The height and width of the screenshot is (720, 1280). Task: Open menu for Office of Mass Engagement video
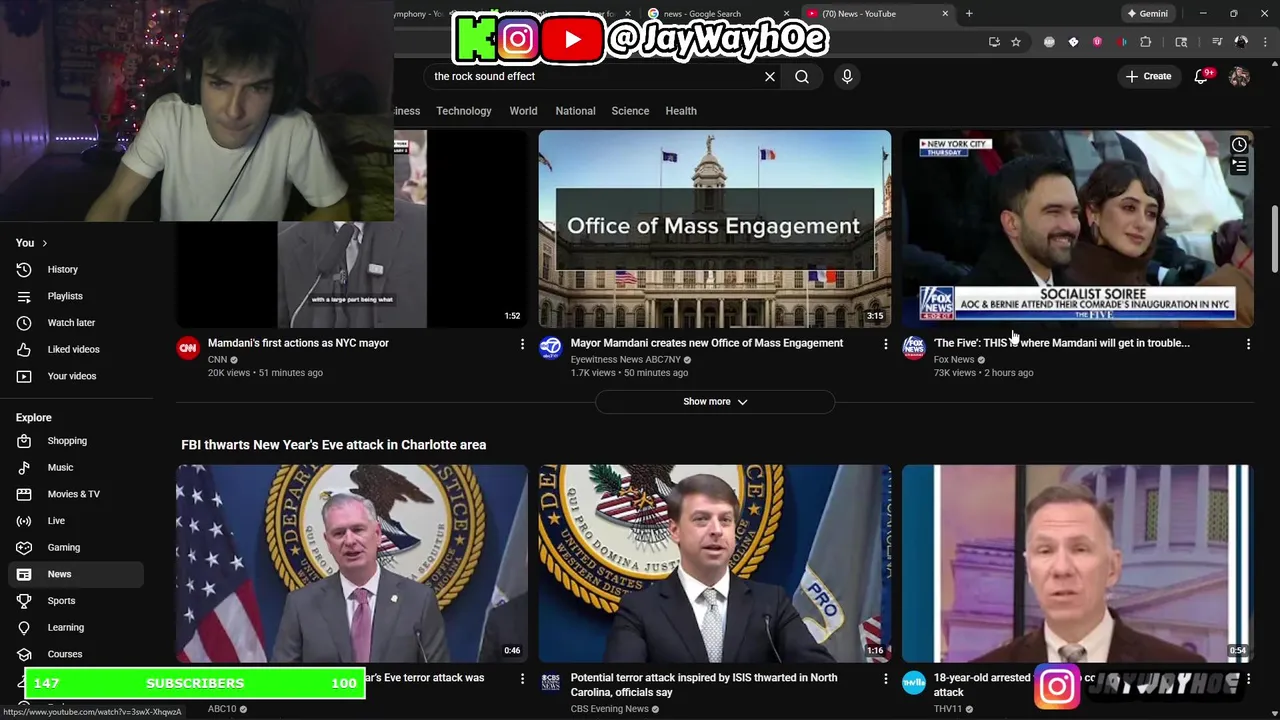click(885, 344)
